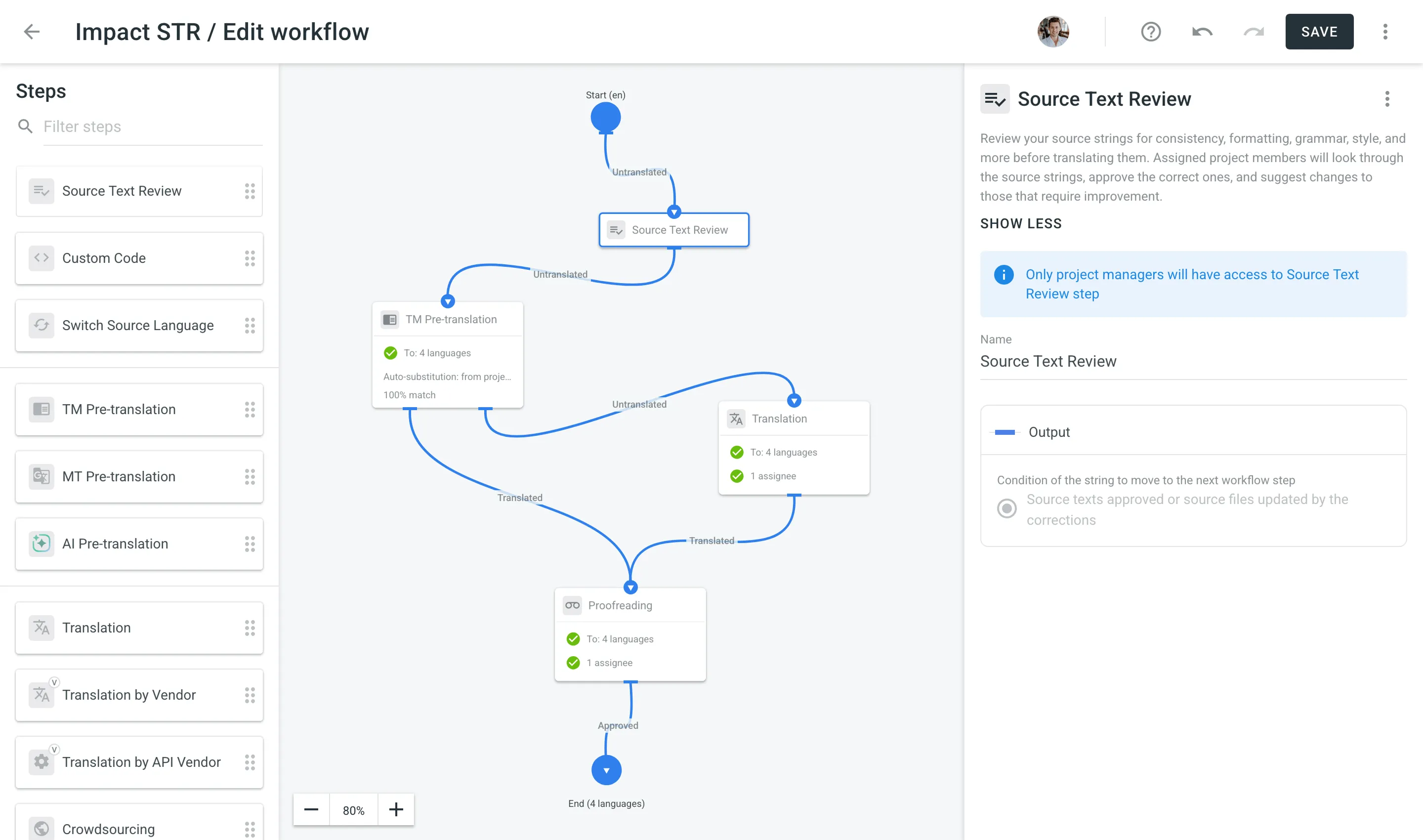Screen dimensions: 1423x840
Task: Open the help question mark icon
Action: pyautogui.click(x=1151, y=32)
